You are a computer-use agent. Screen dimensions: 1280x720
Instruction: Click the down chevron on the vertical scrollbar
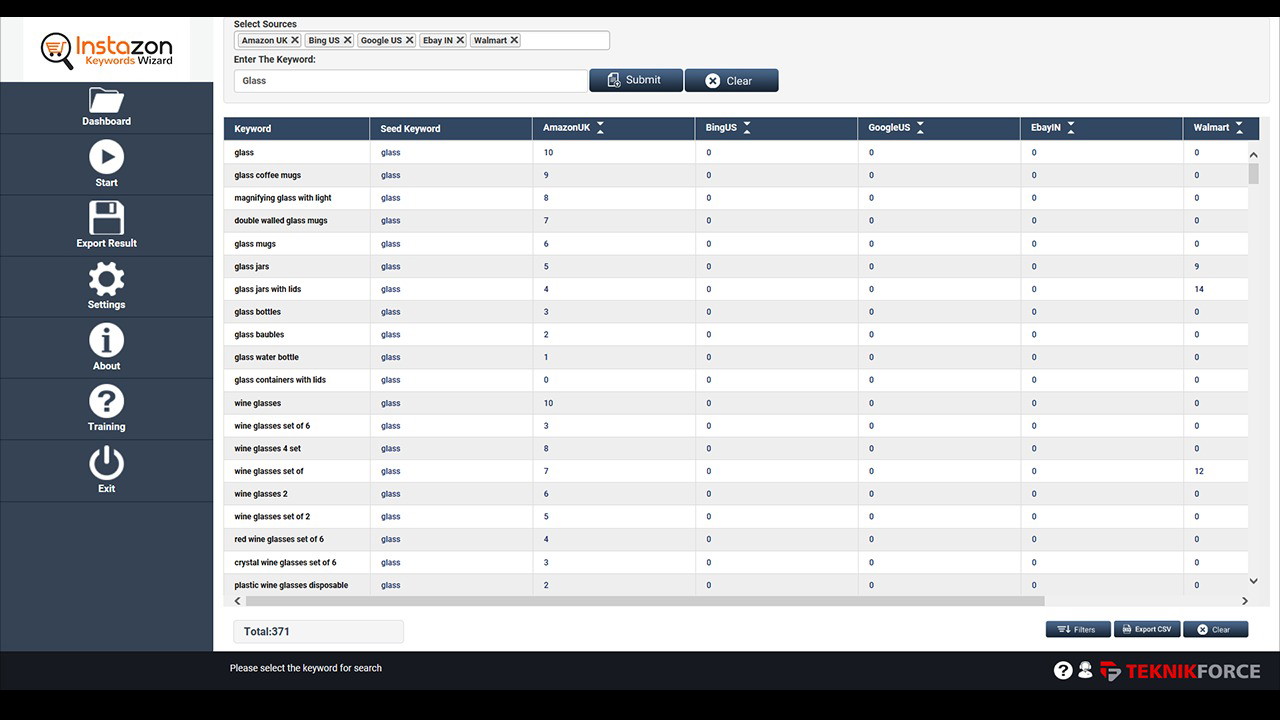pyautogui.click(x=1253, y=580)
